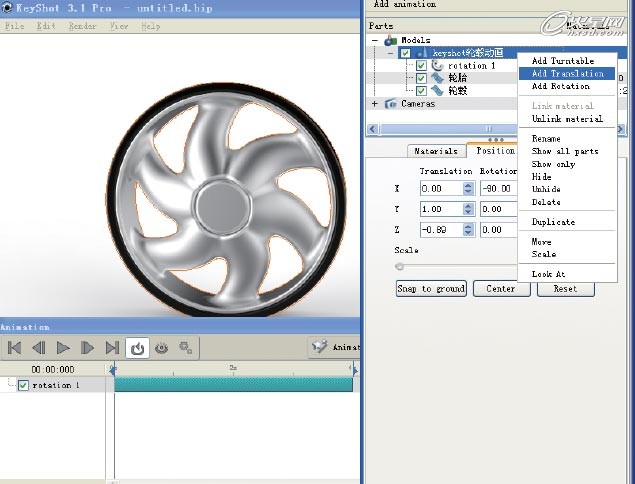Step forward one frame in animation
635x484 pixels.
88,348
